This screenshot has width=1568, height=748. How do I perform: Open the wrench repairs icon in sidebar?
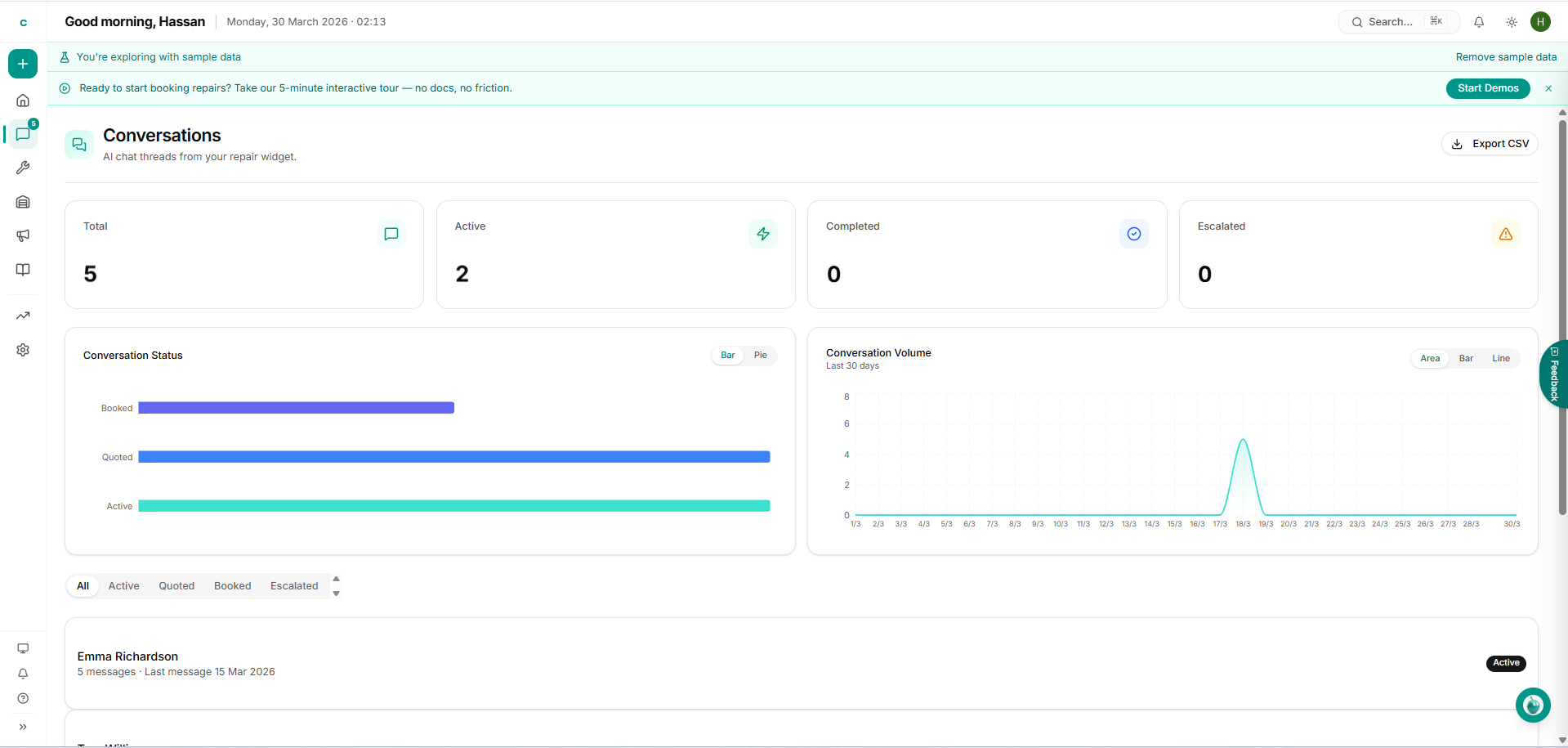(x=23, y=168)
